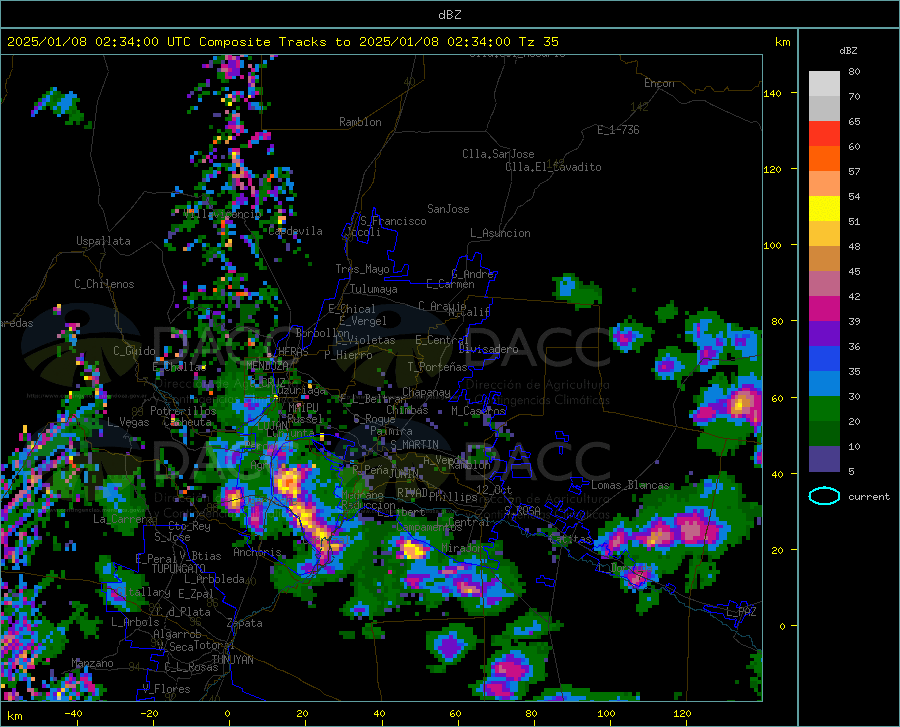900x727 pixels.
Task: Click the 'TUNUYAN' map label
Action: 232,660
